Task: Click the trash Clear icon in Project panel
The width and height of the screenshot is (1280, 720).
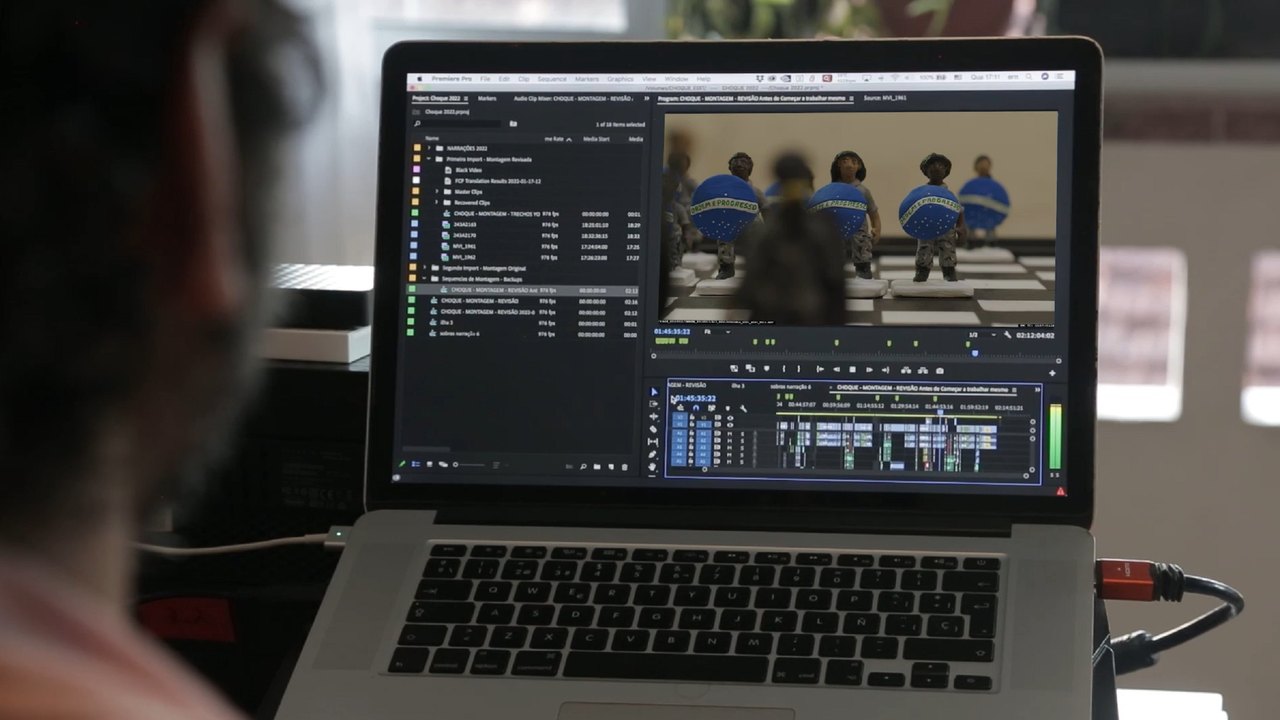Action: 625,466
